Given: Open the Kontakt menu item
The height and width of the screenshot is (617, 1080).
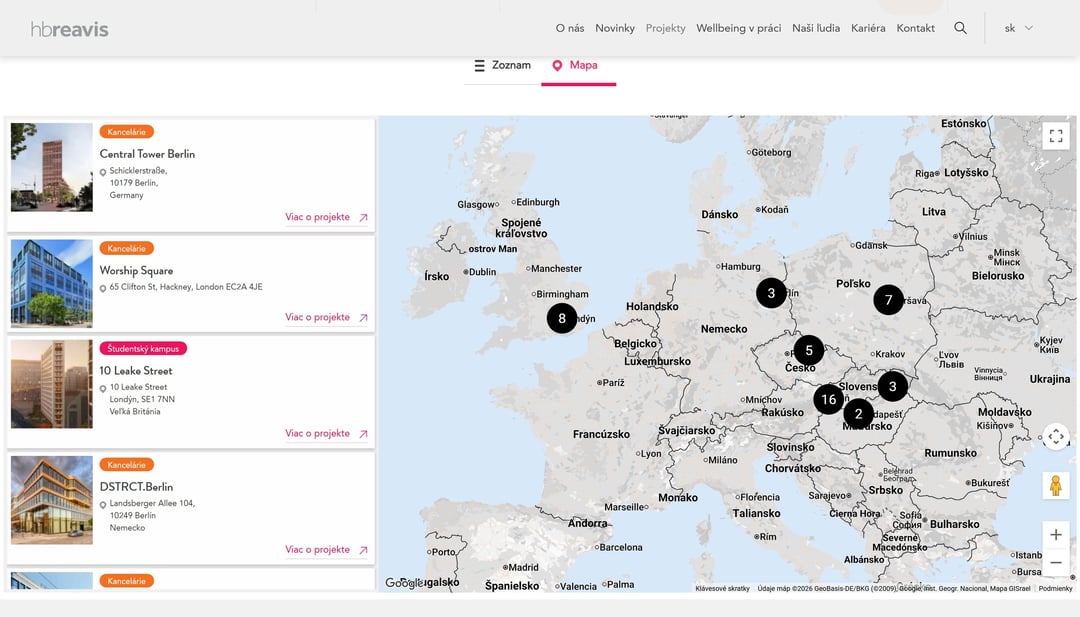Looking at the screenshot, I should pos(915,28).
